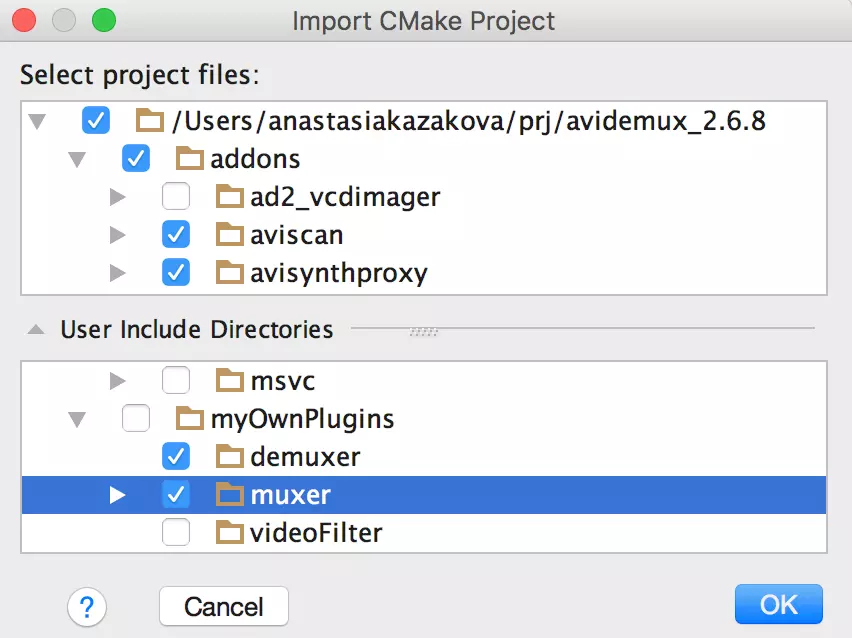Uncheck the avisynthproxy checkbox
The height and width of the screenshot is (638, 852).
pos(176,272)
